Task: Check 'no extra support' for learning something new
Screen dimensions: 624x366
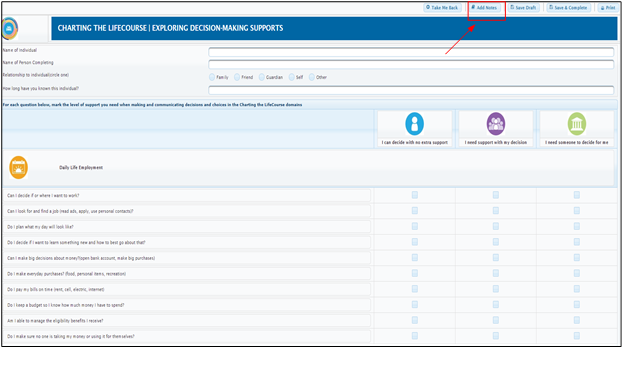Action: (415, 242)
